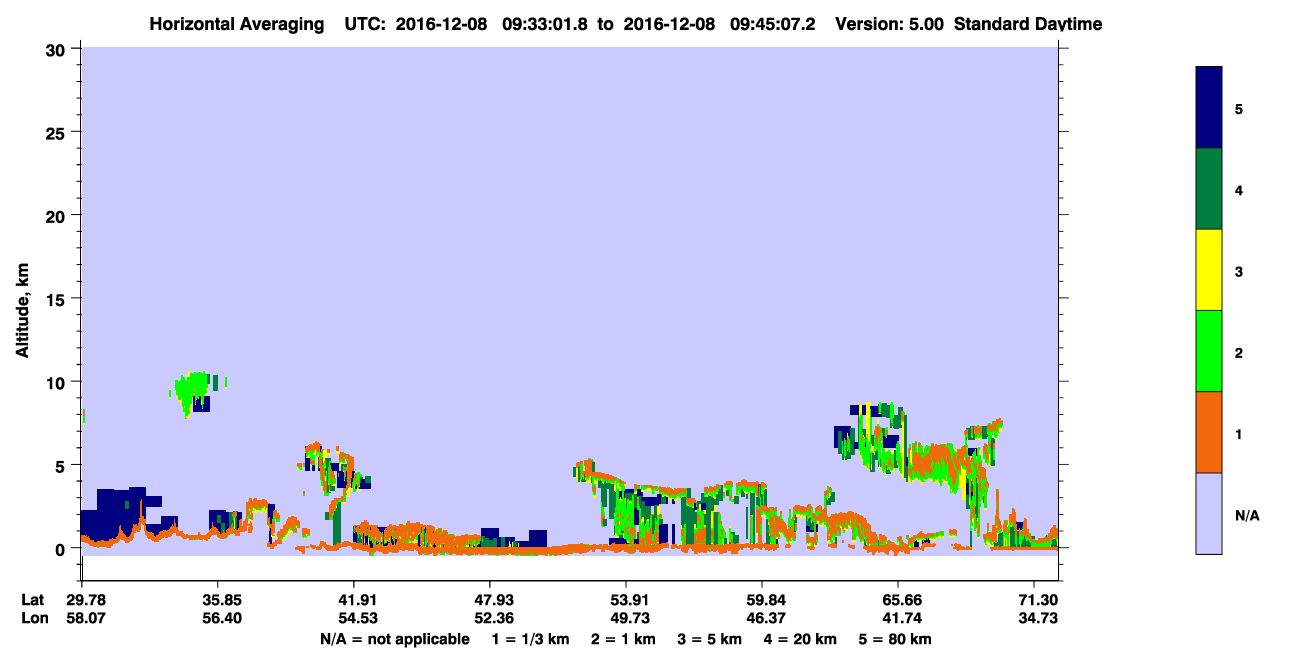Click the colorbar label 5
The width and height of the screenshot is (1300, 667).
click(1239, 108)
